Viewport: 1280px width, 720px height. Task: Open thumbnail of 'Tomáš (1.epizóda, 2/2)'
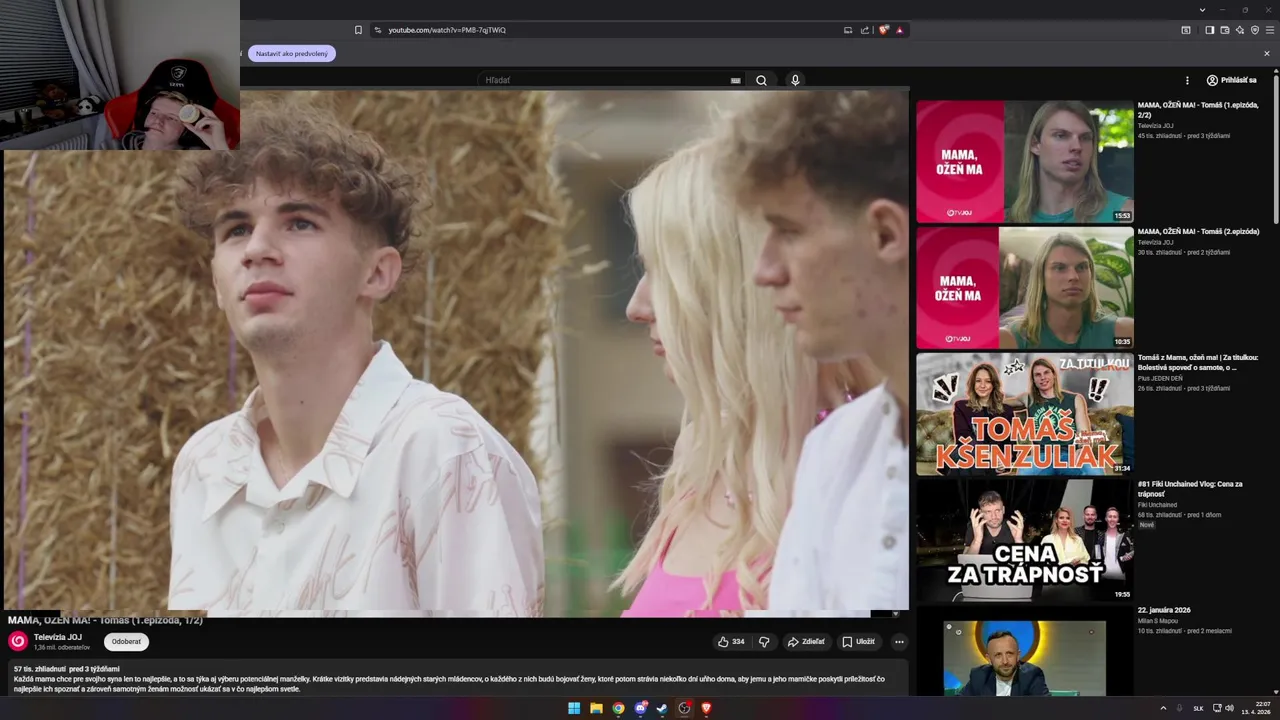pos(1024,161)
